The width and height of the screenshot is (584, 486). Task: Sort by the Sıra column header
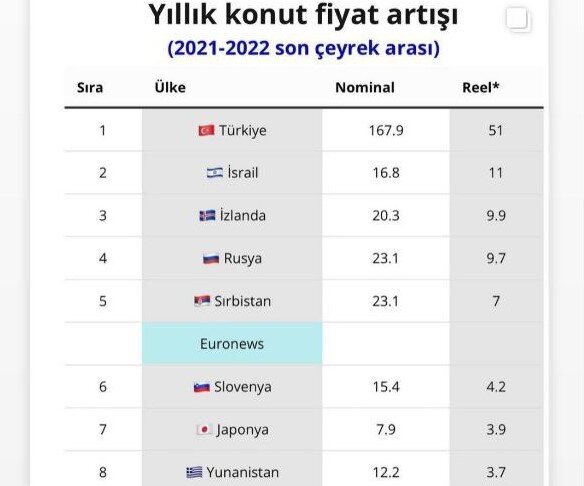90,88
